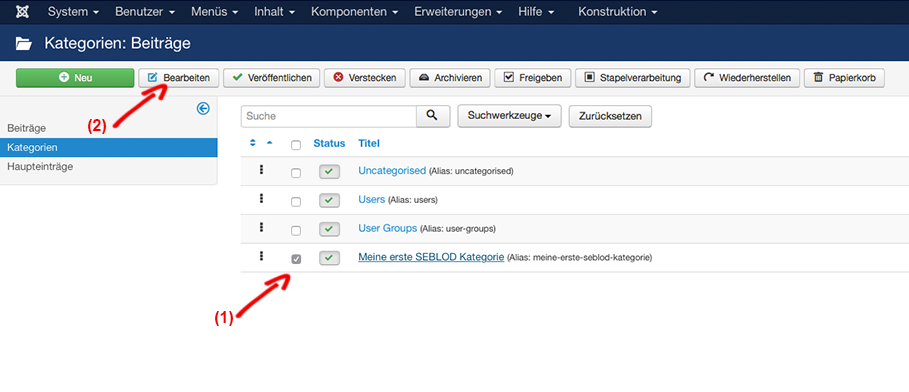Click '(Alias: meine-erste-seblod-kategorie)' text
Viewport: 909px width, 392px height.
tap(580, 257)
